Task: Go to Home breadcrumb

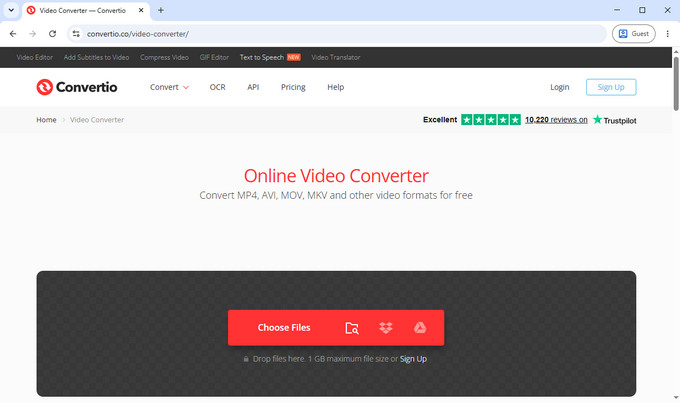Action: (x=46, y=120)
